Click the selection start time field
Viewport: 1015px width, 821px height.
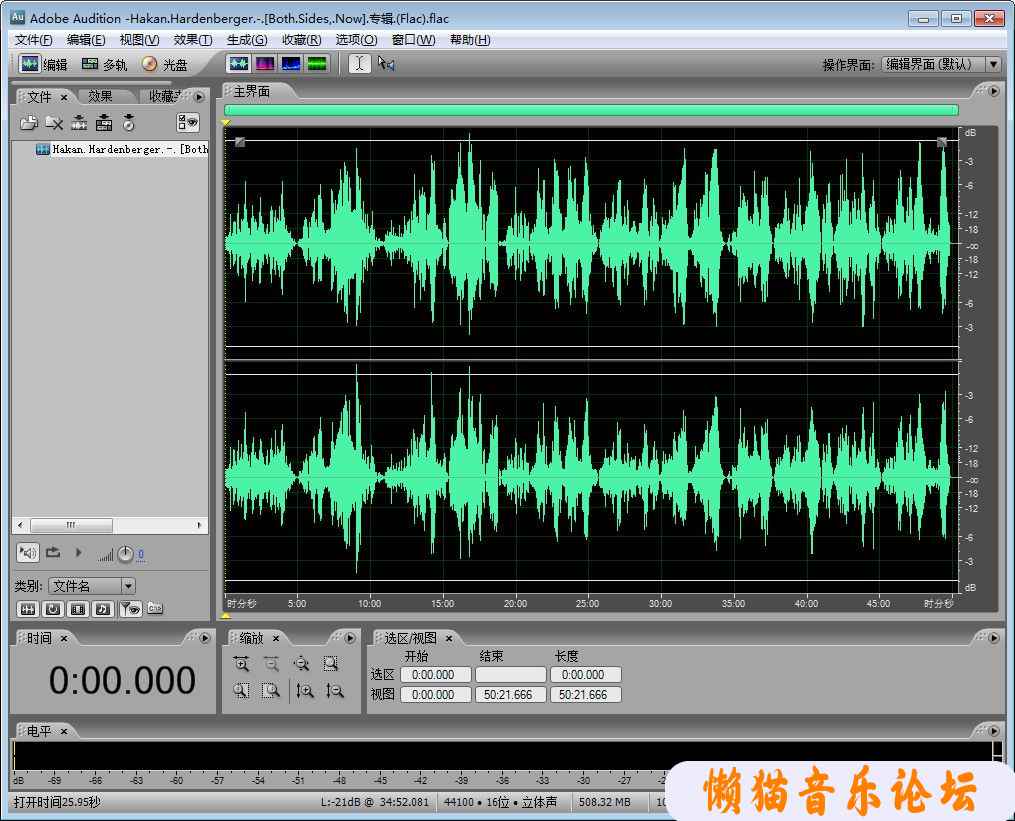(436, 675)
